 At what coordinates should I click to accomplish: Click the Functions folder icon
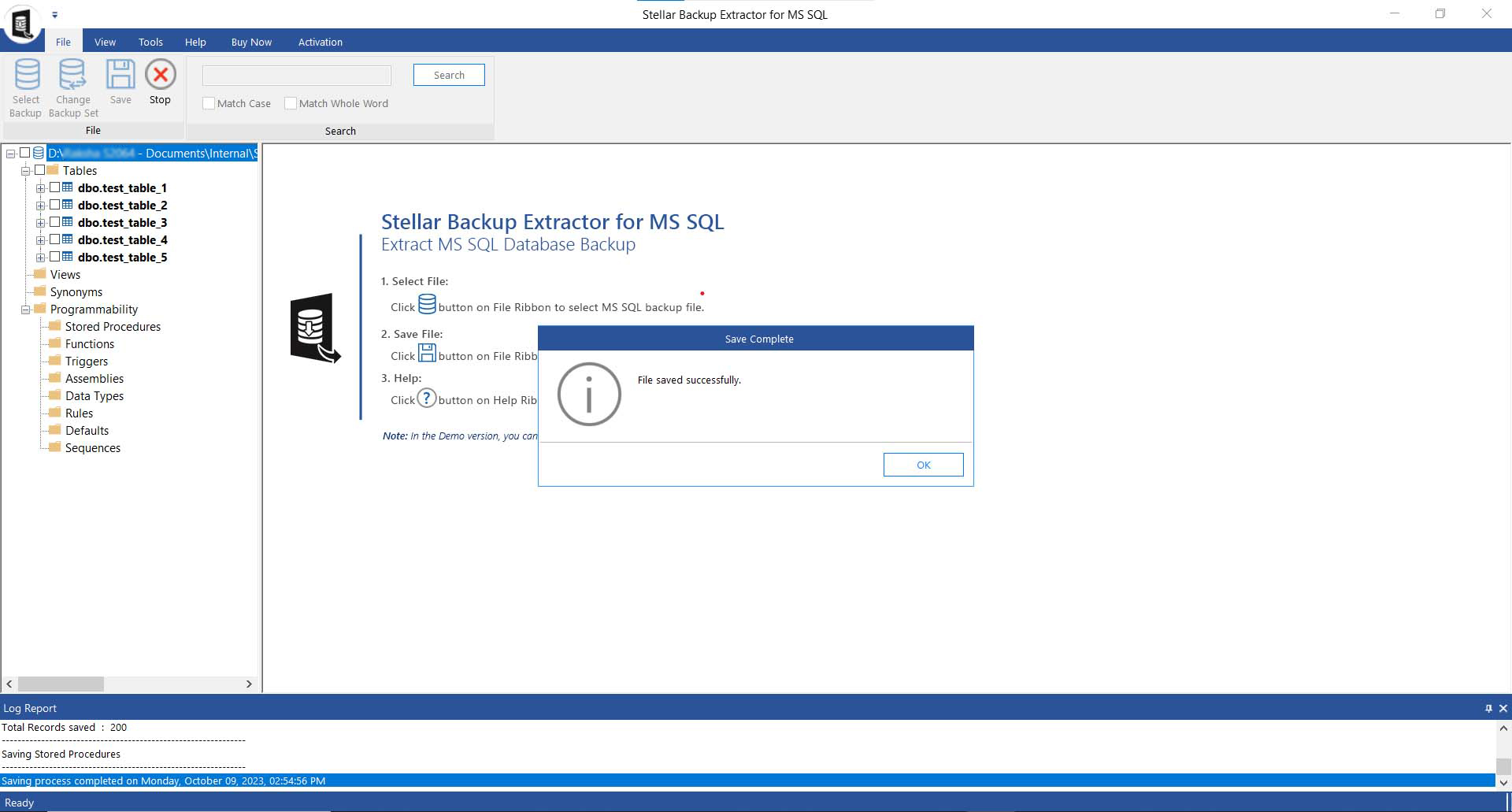click(55, 343)
